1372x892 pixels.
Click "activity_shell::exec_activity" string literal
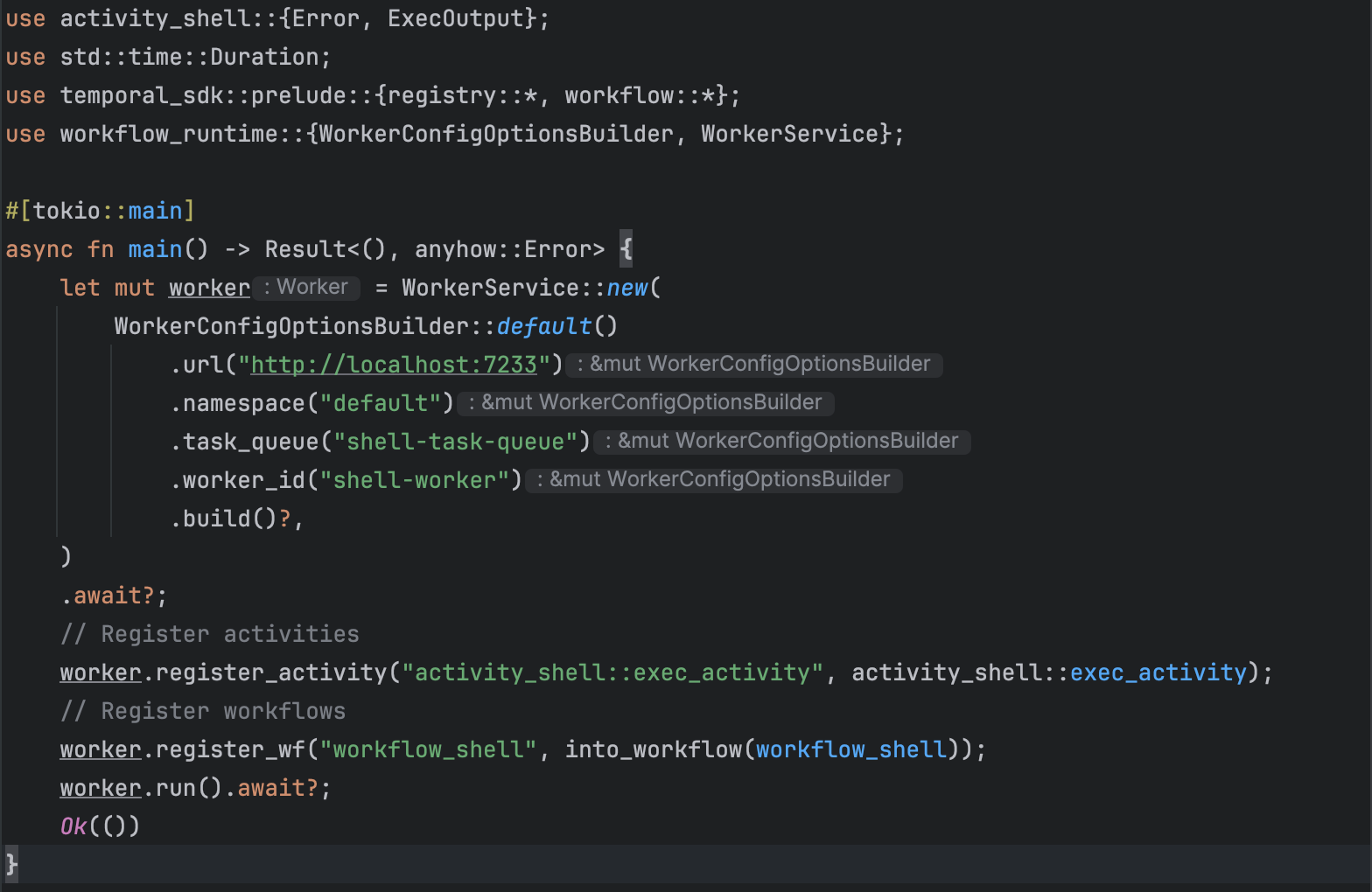[612, 672]
